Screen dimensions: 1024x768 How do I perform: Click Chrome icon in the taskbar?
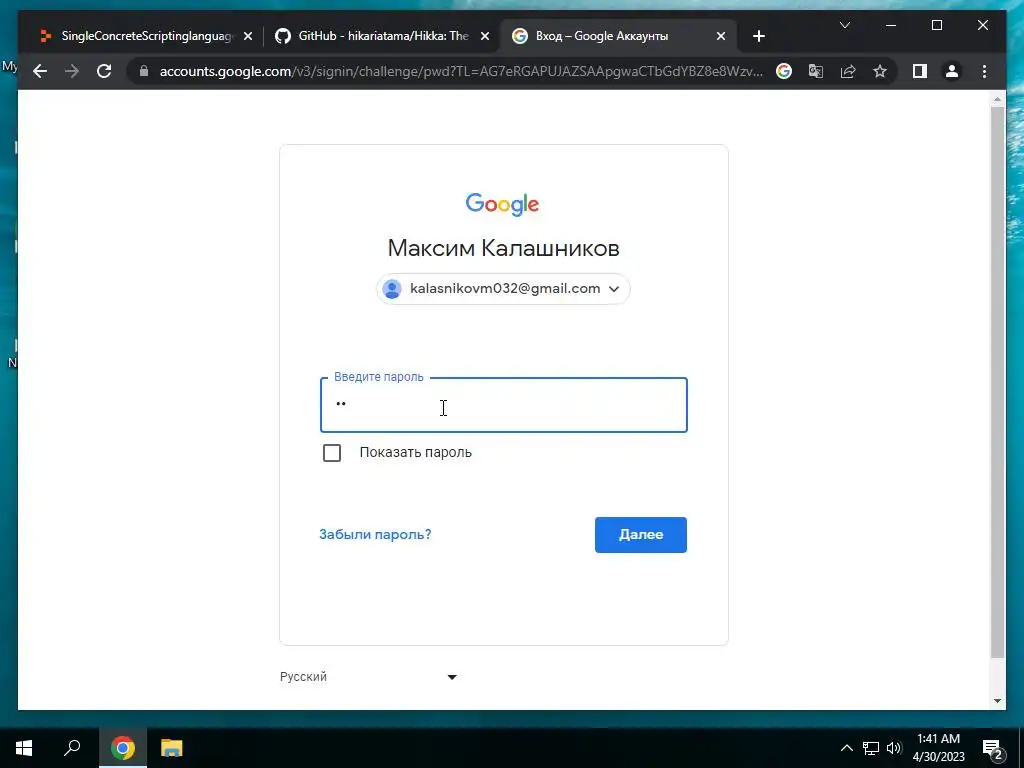[x=122, y=748]
